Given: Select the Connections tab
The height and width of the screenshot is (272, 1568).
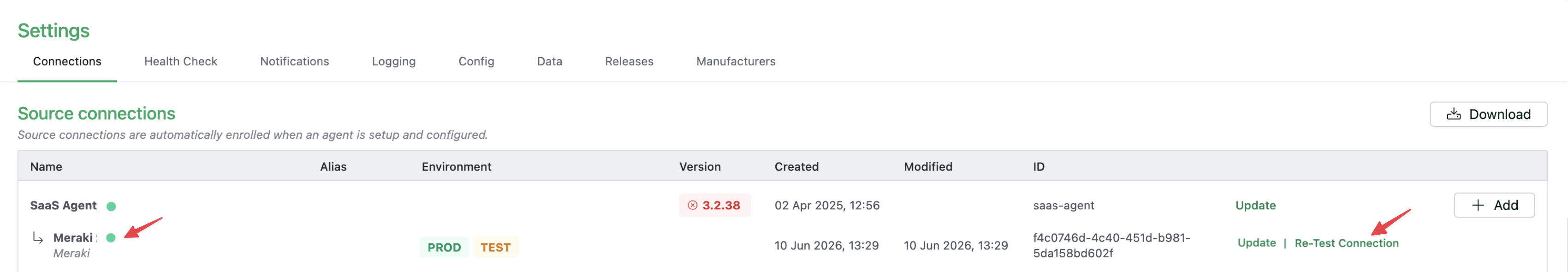Looking at the screenshot, I should click(x=67, y=61).
